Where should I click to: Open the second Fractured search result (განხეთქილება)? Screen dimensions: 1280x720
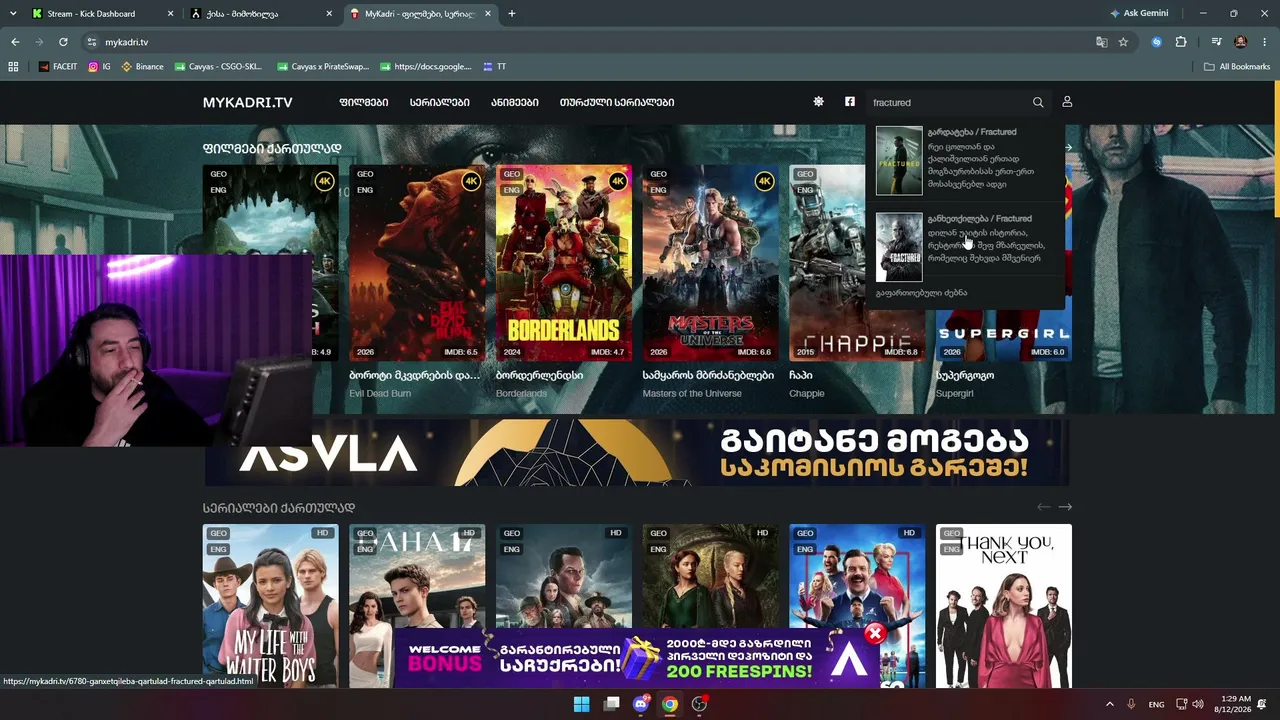click(964, 247)
